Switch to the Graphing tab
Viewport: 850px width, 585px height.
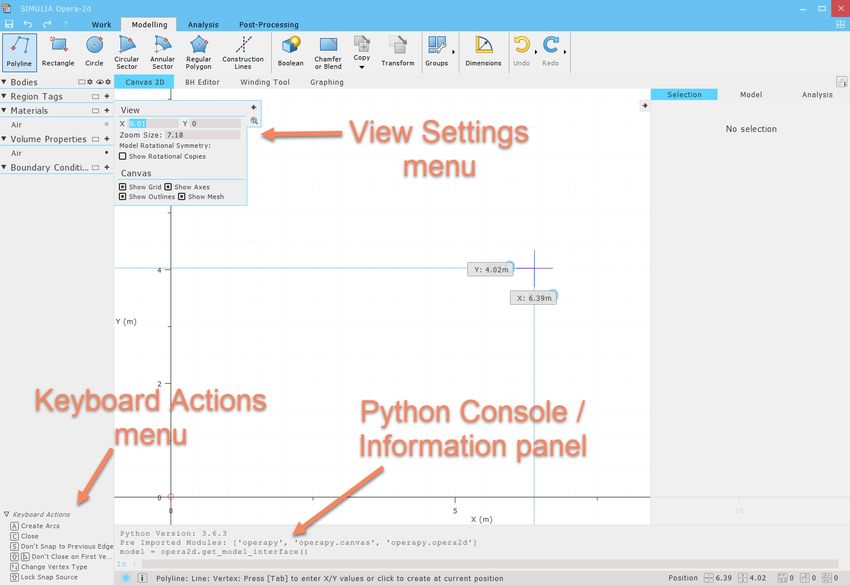click(327, 82)
